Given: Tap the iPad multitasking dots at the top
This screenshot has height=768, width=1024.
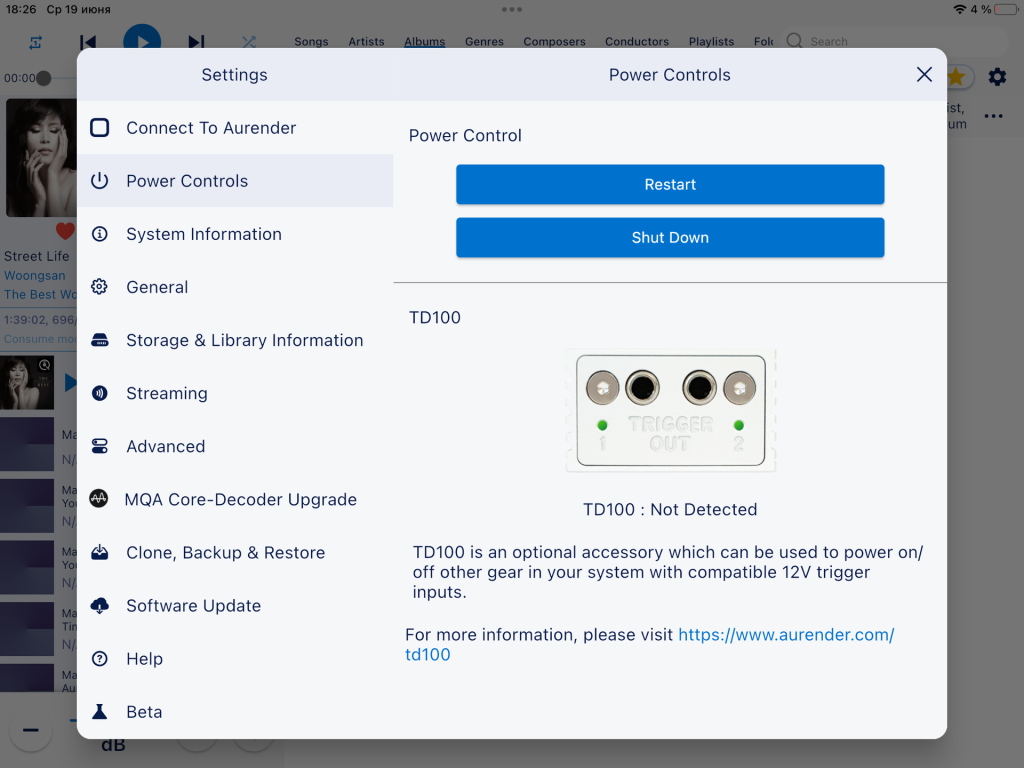Looking at the screenshot, I should coord(512,9).
